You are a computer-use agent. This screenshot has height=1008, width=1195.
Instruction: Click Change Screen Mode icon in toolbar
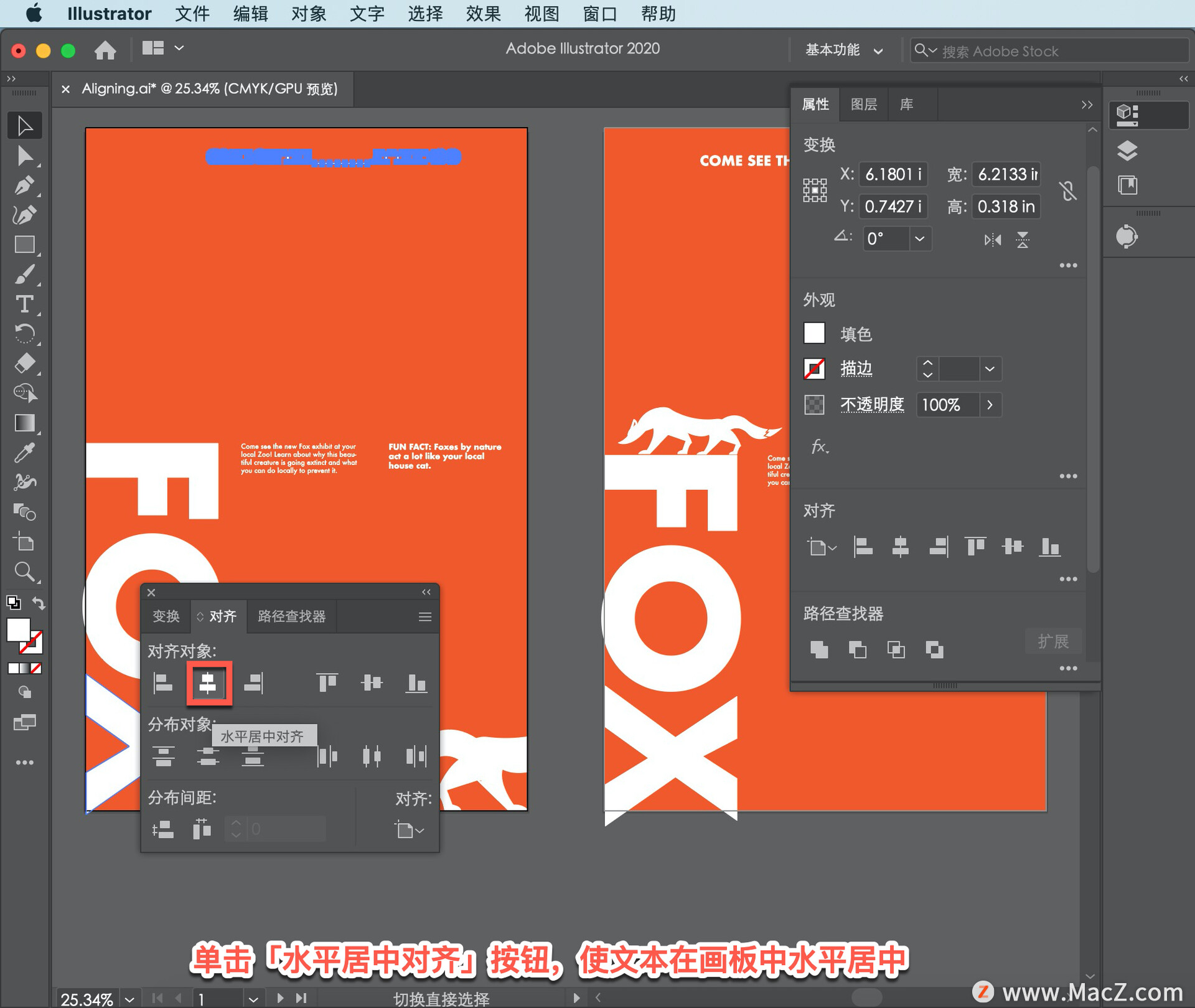tap(24, 722)
